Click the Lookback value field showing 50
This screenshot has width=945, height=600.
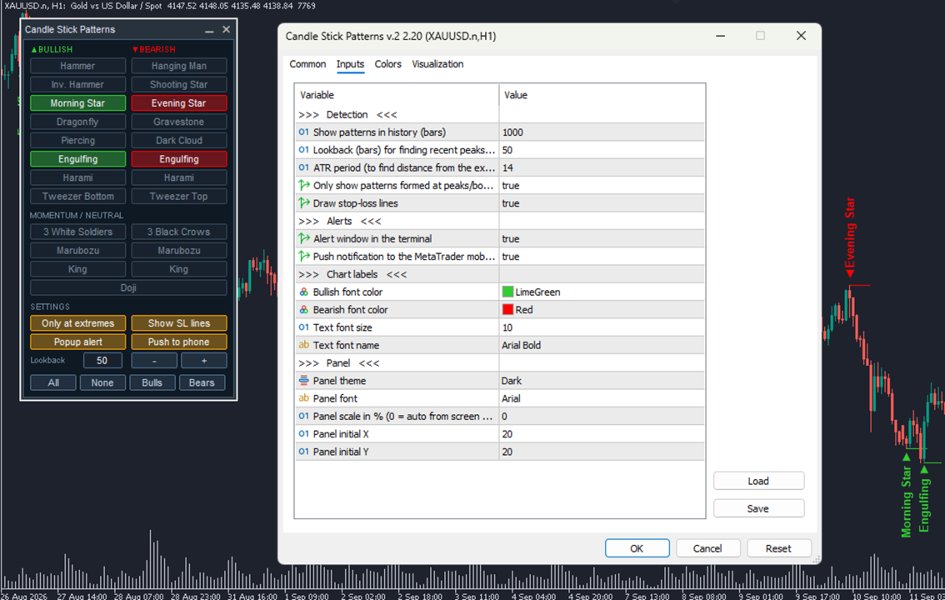[x=102, y=361]
